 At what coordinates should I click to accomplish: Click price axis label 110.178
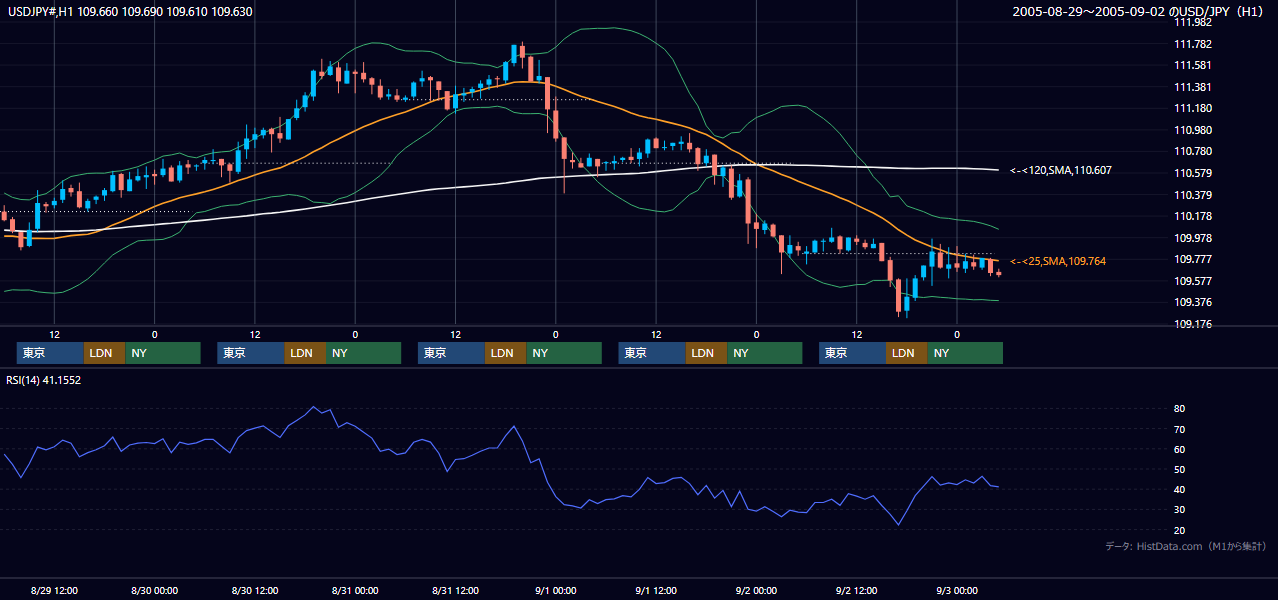(x=1192, y=216)
